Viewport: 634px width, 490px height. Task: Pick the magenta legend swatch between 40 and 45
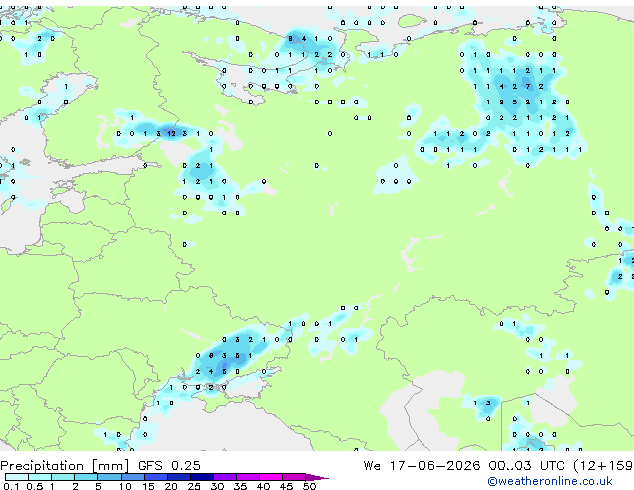tap(271, 477)
